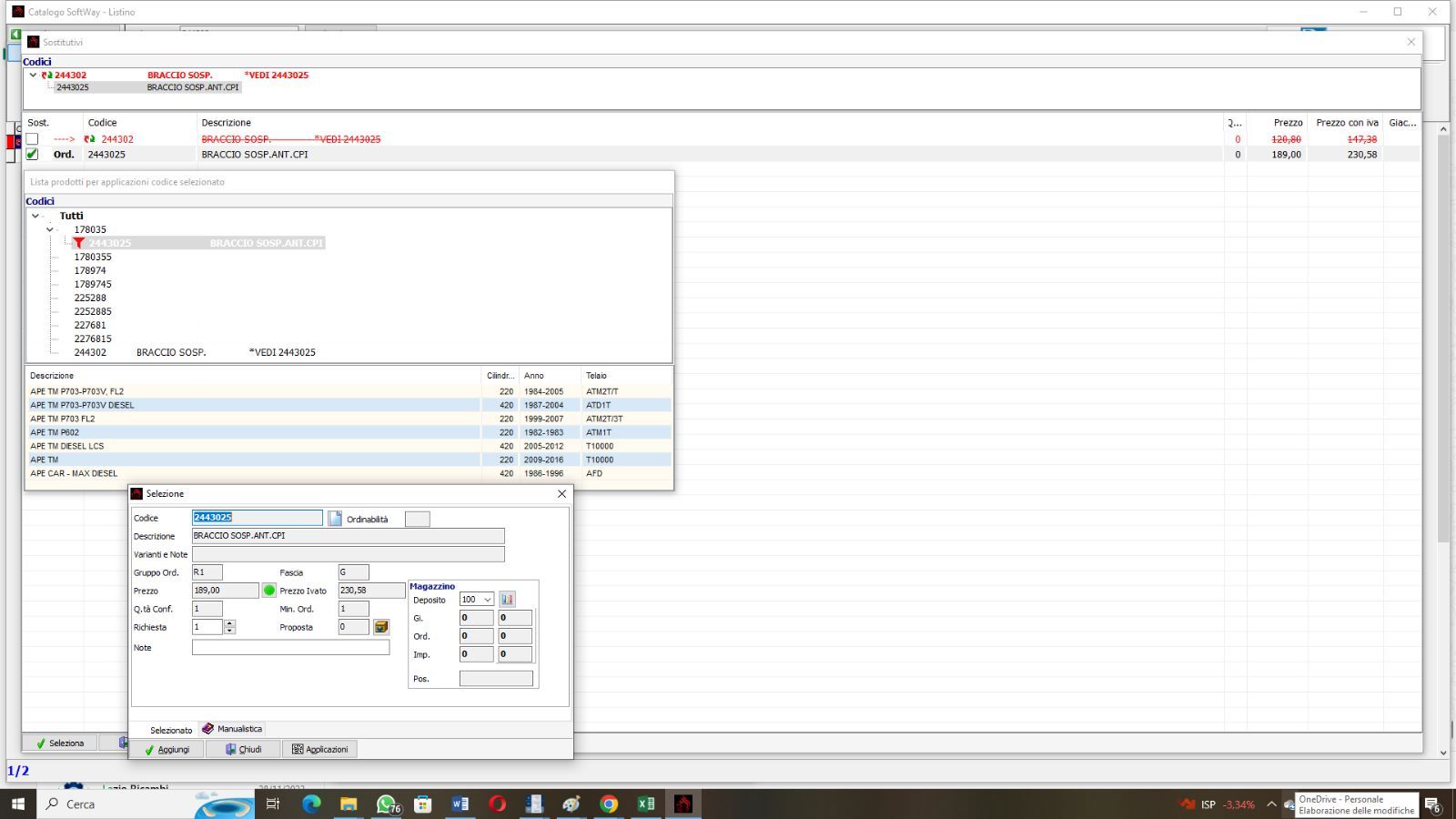Screen dimensions: 1456x819
Task: Click the green price status indicator
Action: 269,591
